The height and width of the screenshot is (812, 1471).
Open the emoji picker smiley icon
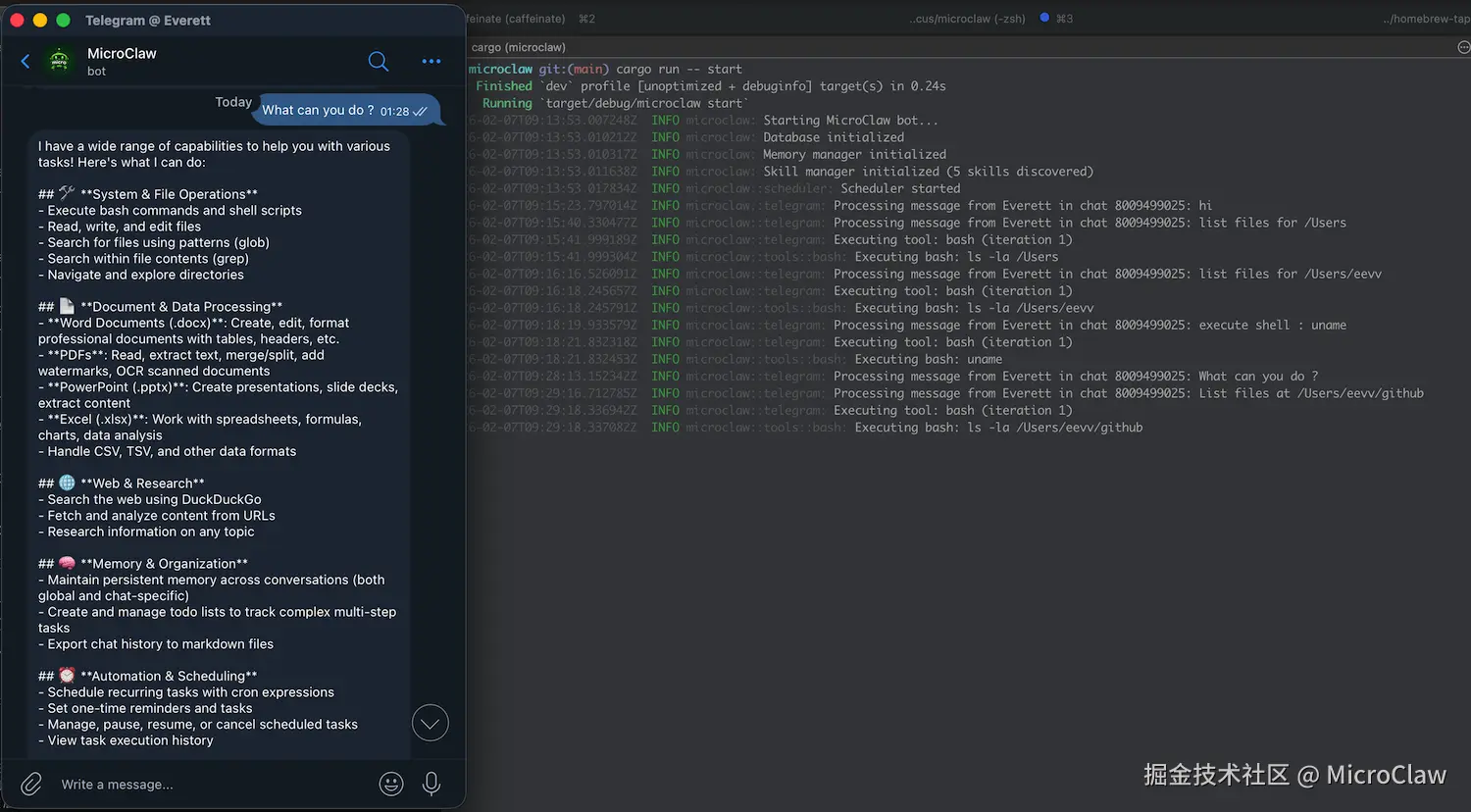tap(390, 784)
